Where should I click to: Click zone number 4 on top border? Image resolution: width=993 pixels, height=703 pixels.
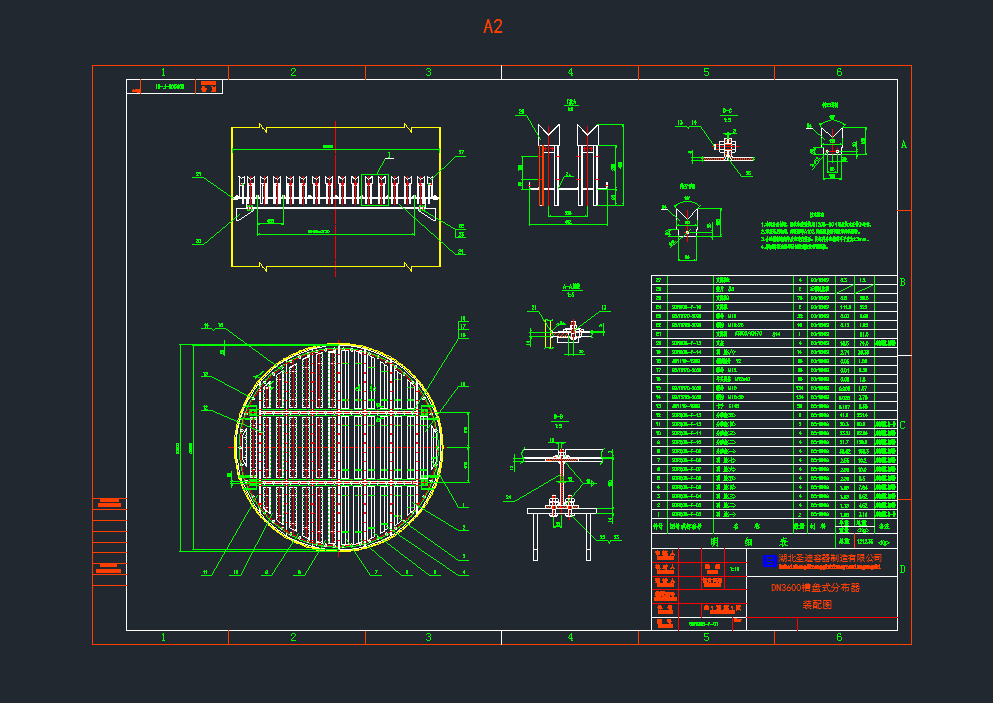570,72
